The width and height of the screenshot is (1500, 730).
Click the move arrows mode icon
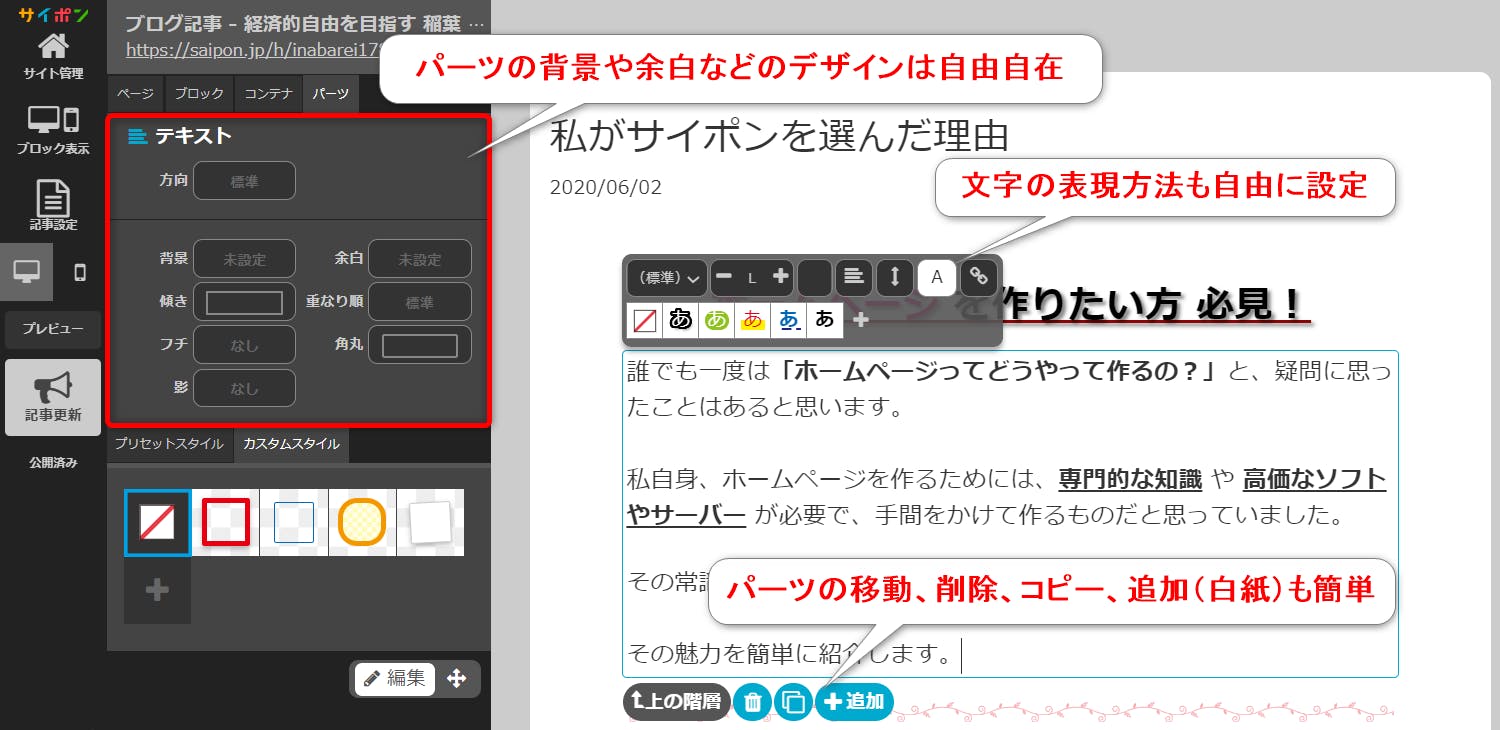[457, 678]
